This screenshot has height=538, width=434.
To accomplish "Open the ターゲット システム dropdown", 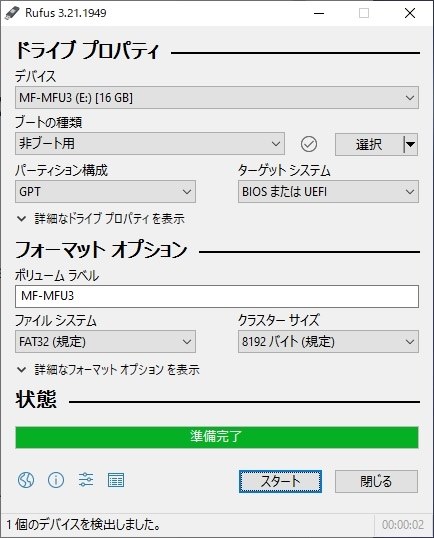I will [x=328, y=191].
